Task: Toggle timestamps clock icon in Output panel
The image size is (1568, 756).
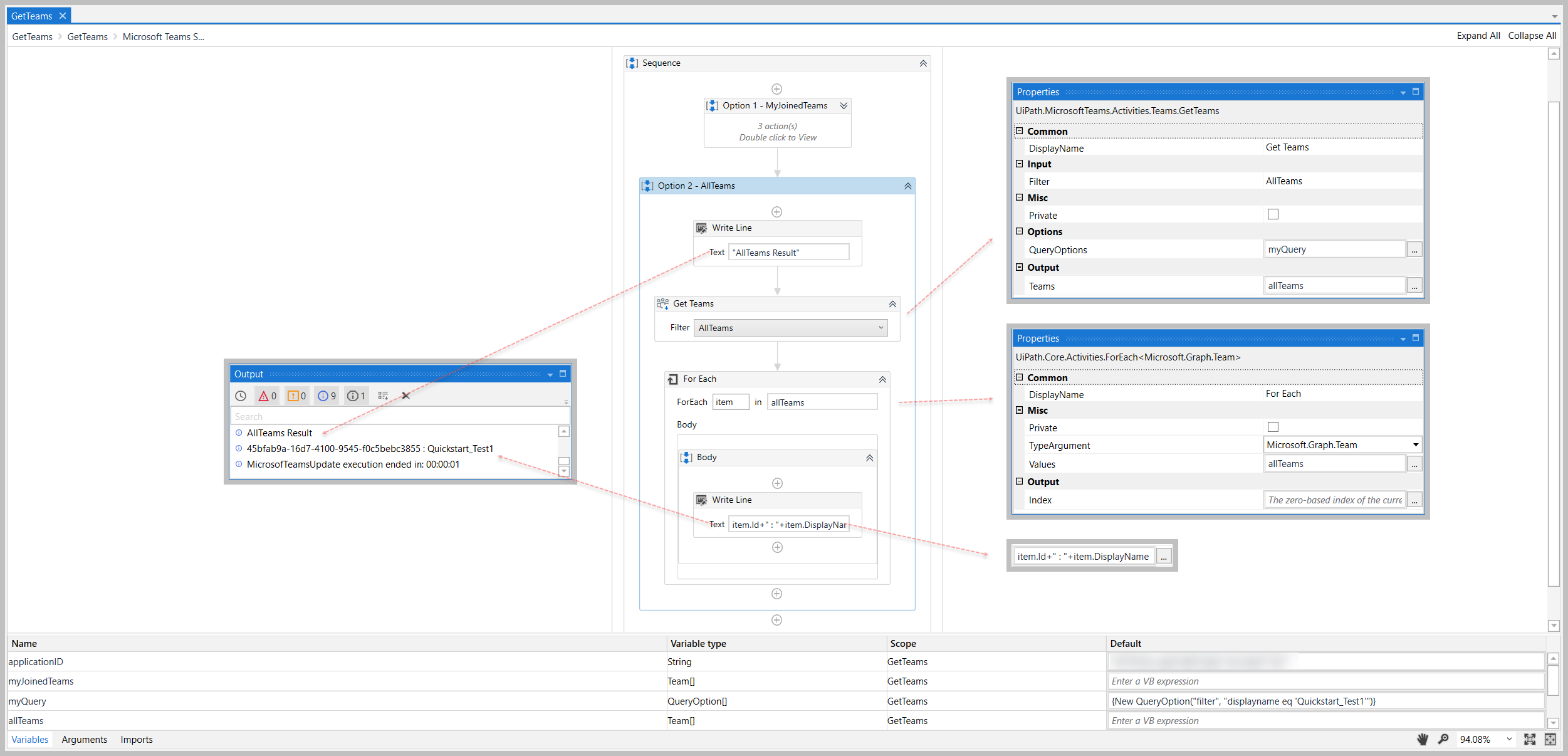Action: point(241,396)
